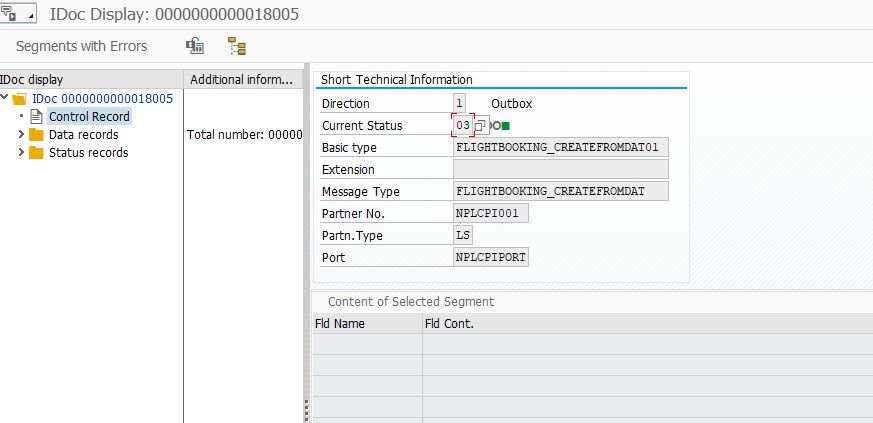Click the Partner No. label
873x423 pixels.
coord(354,214)
